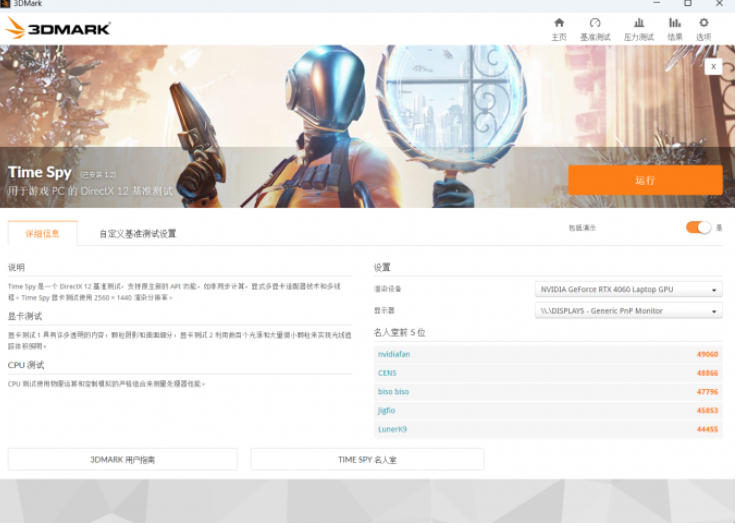Open the 选项 options gear icon

[704, 28]
